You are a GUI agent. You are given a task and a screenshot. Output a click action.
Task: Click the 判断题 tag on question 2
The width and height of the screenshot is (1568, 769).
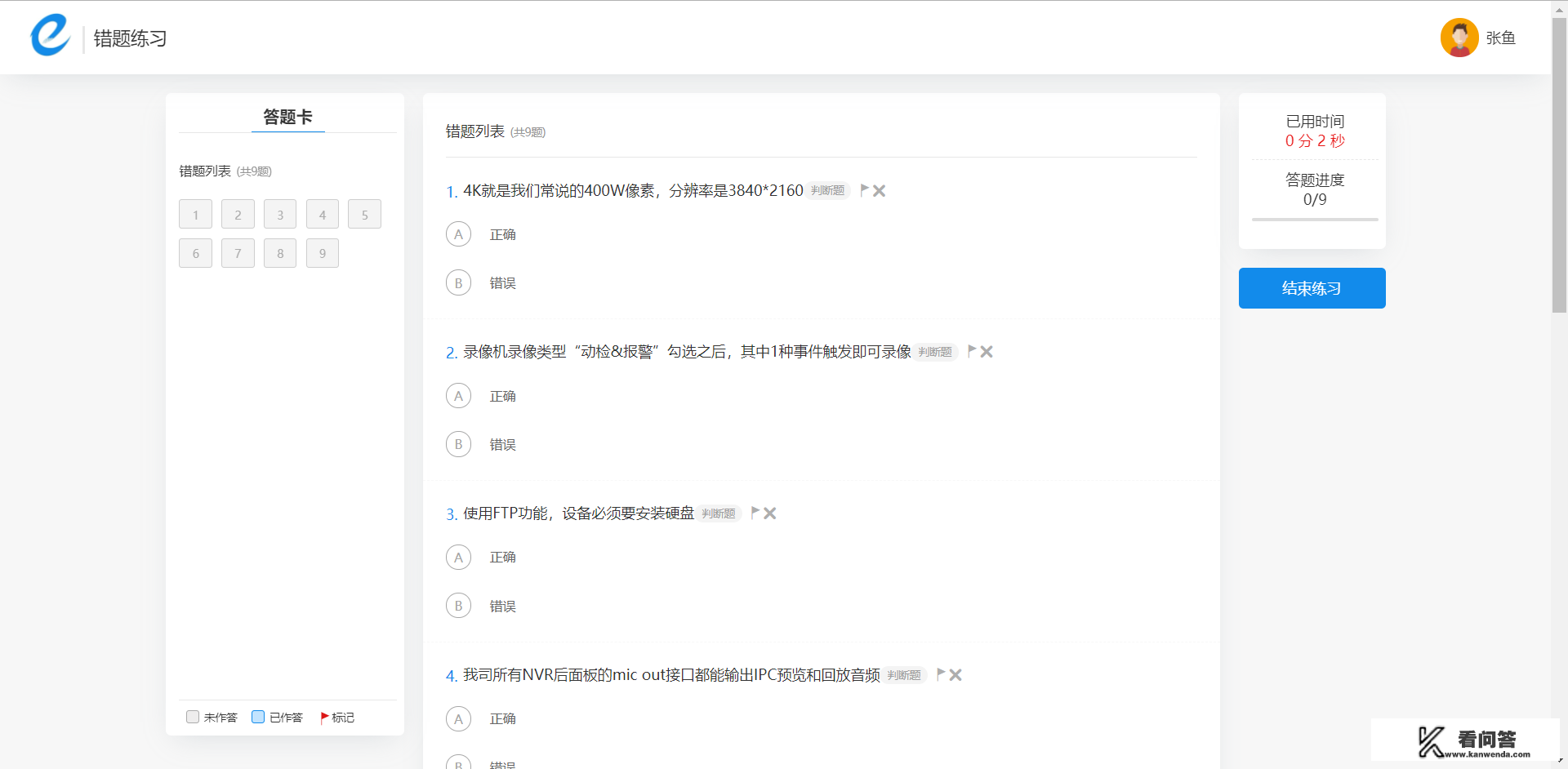pyautogui.click(x=935, y=352)
